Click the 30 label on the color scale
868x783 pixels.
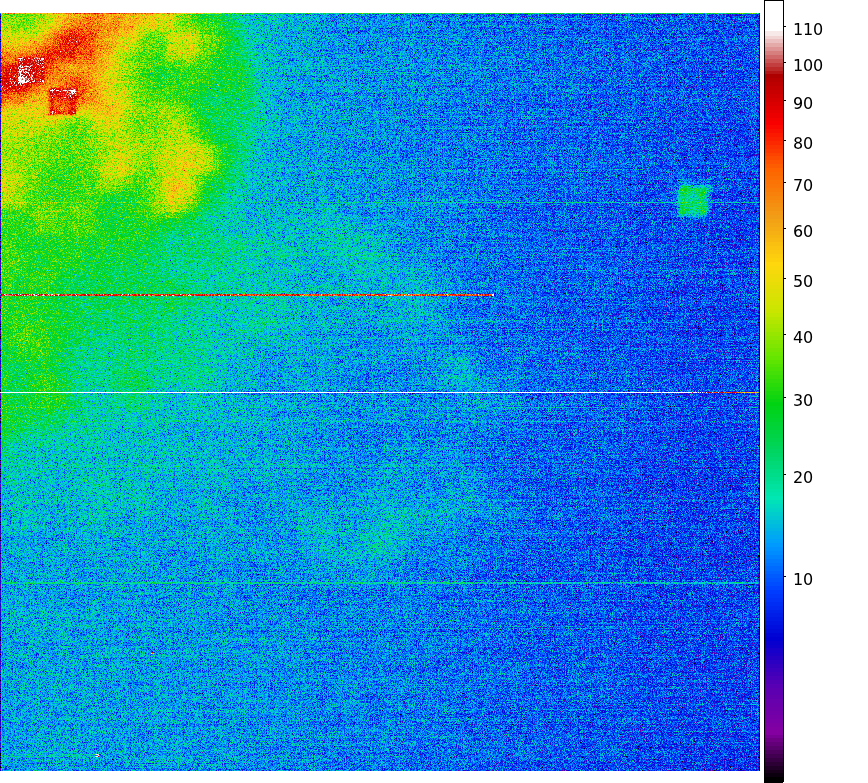803,401
